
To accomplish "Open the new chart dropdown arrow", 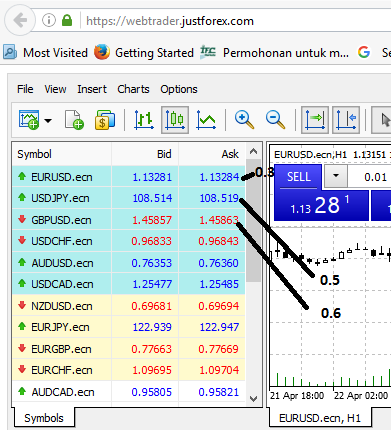I will point(48,120).
